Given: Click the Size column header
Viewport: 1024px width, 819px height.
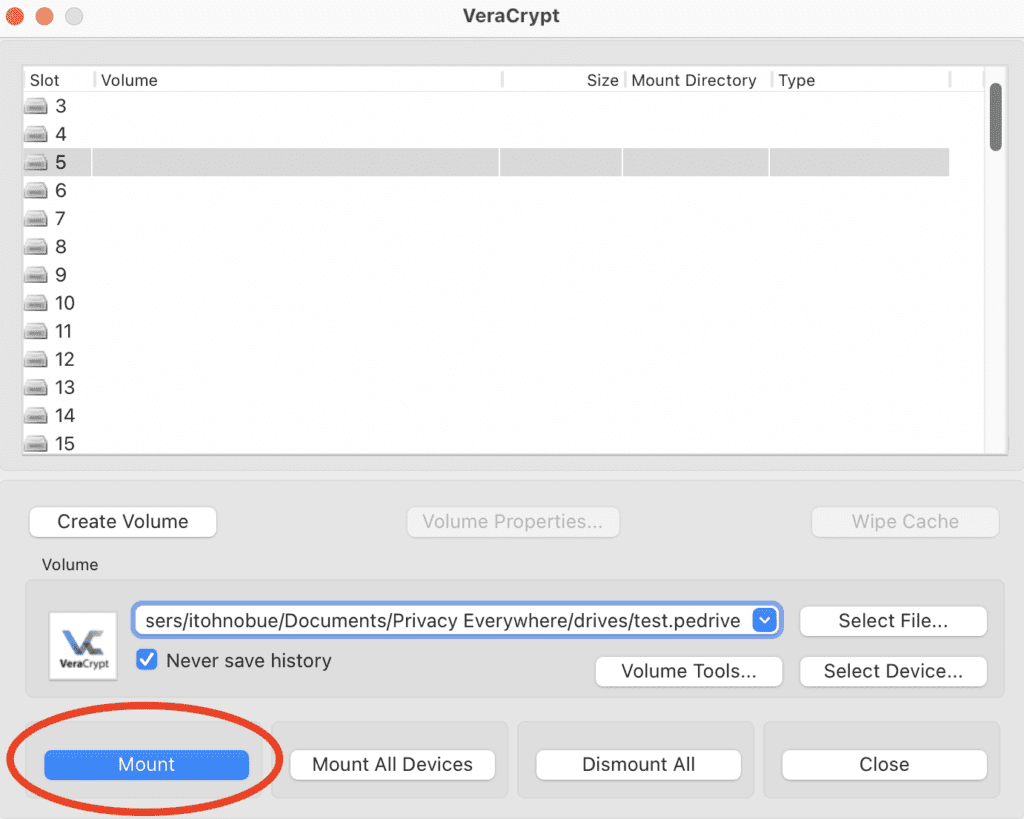Looking at the screenshot, I should pyautogui.click(x=564, y=80).
